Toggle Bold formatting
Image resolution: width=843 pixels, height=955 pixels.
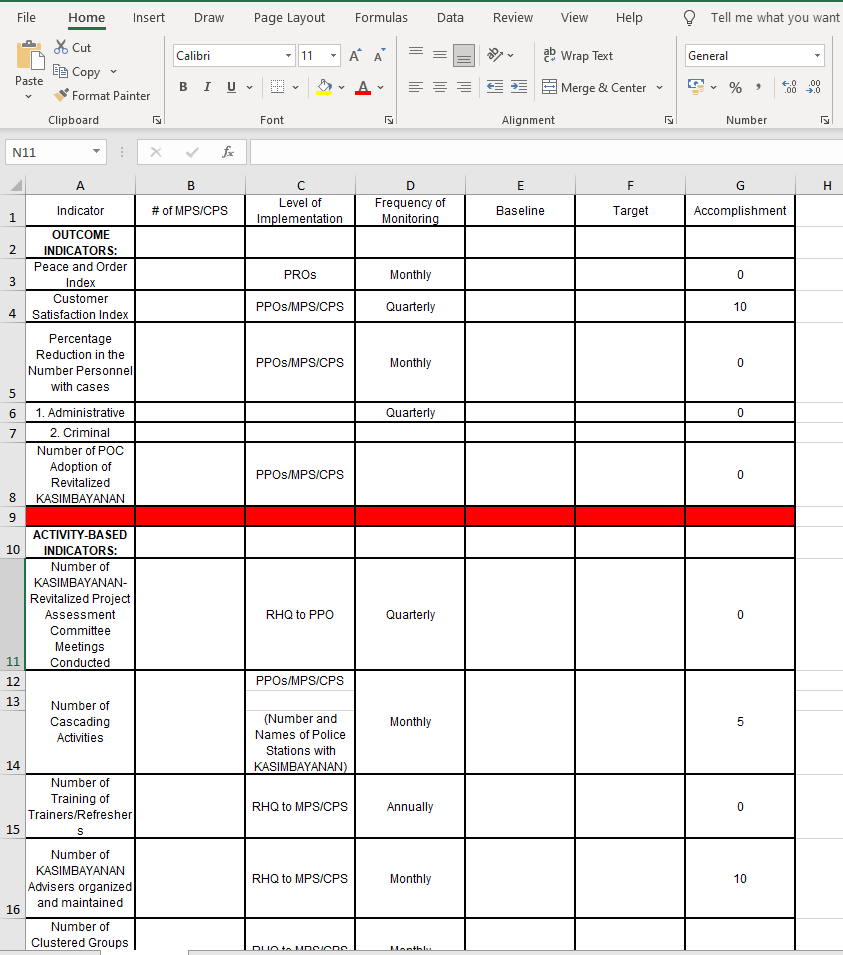[x=183, y=87]
